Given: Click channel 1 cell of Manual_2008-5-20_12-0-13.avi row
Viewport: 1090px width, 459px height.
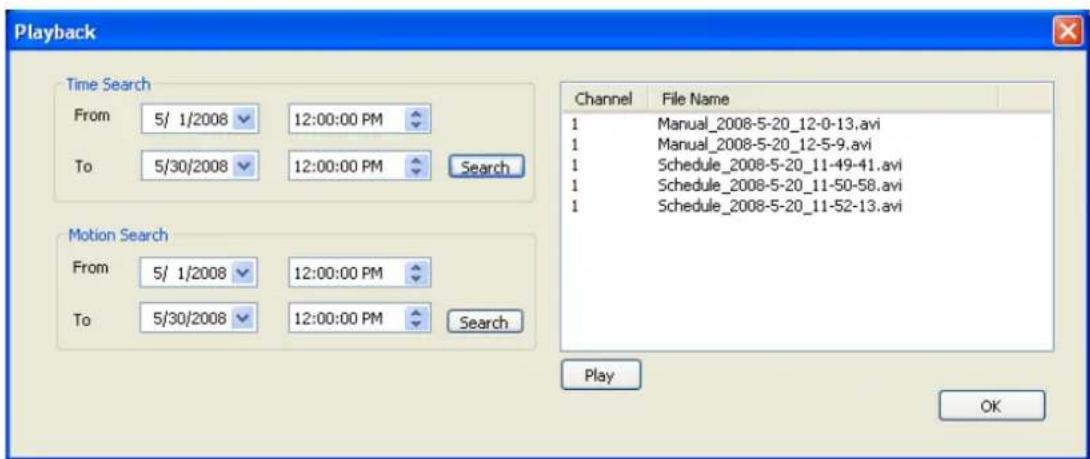Looking at the screenshot, I should point(575,126).
